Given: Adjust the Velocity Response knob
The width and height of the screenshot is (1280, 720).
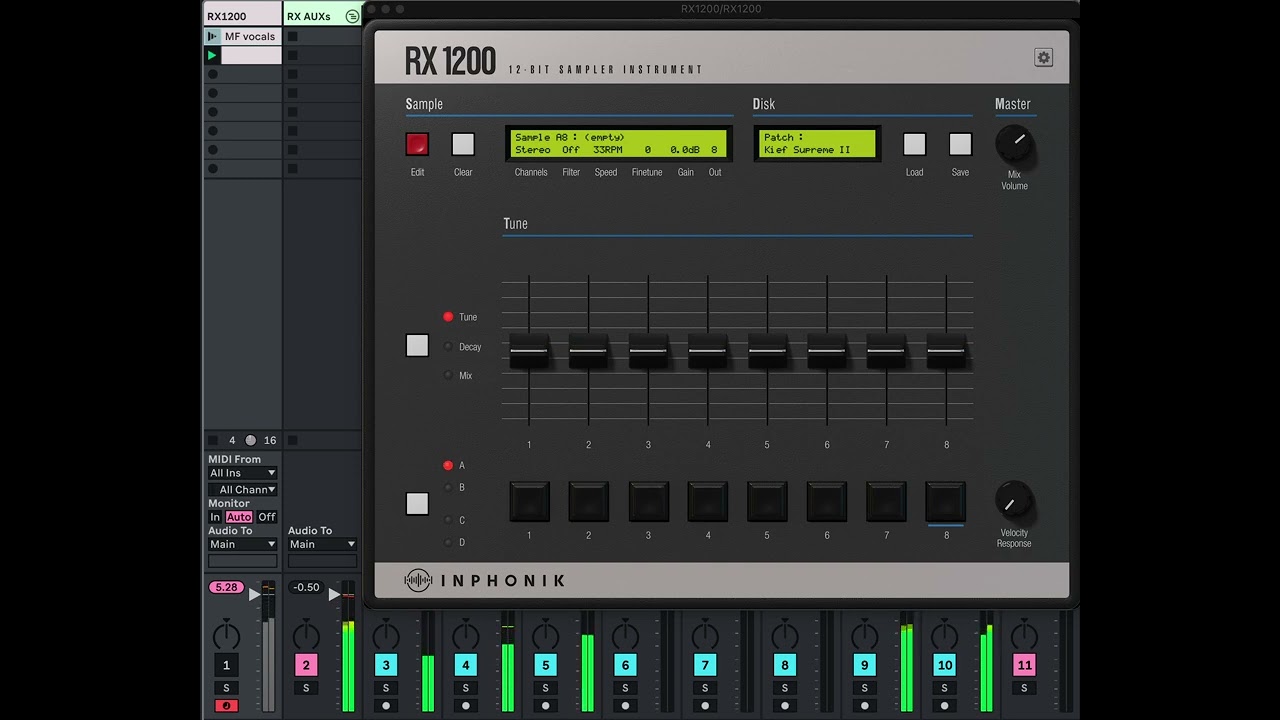Looking at the screenshot, I should click(x=1014, y=500).
